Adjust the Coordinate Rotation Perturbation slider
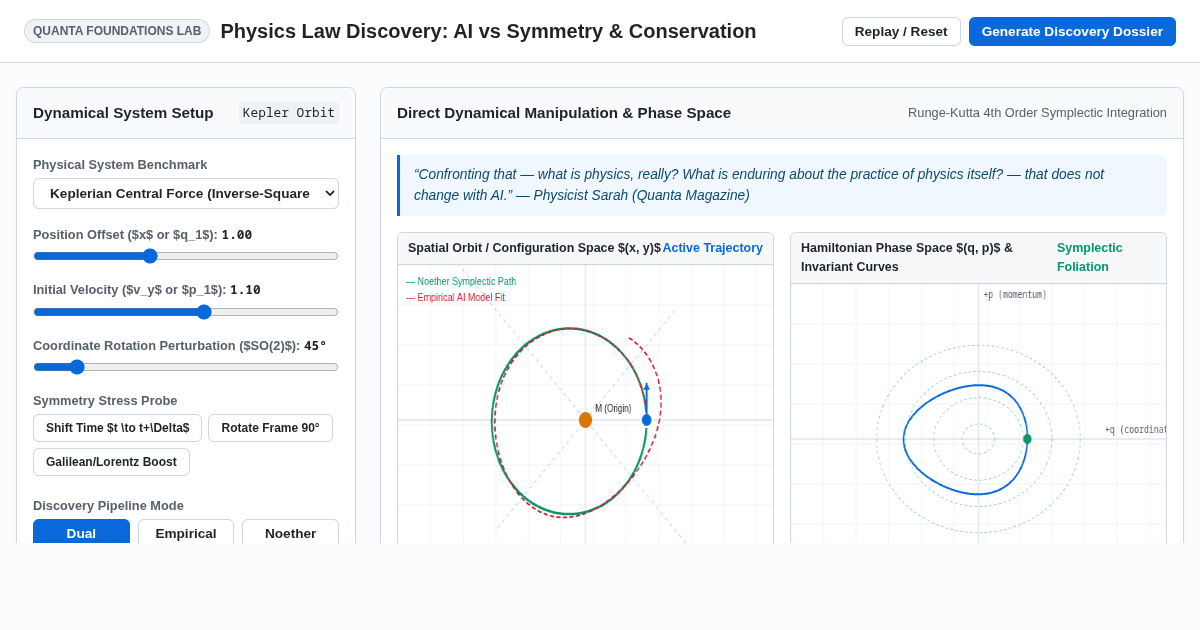Image resolution: width=1200 pixels, height=630 pixels. [186, 367]
